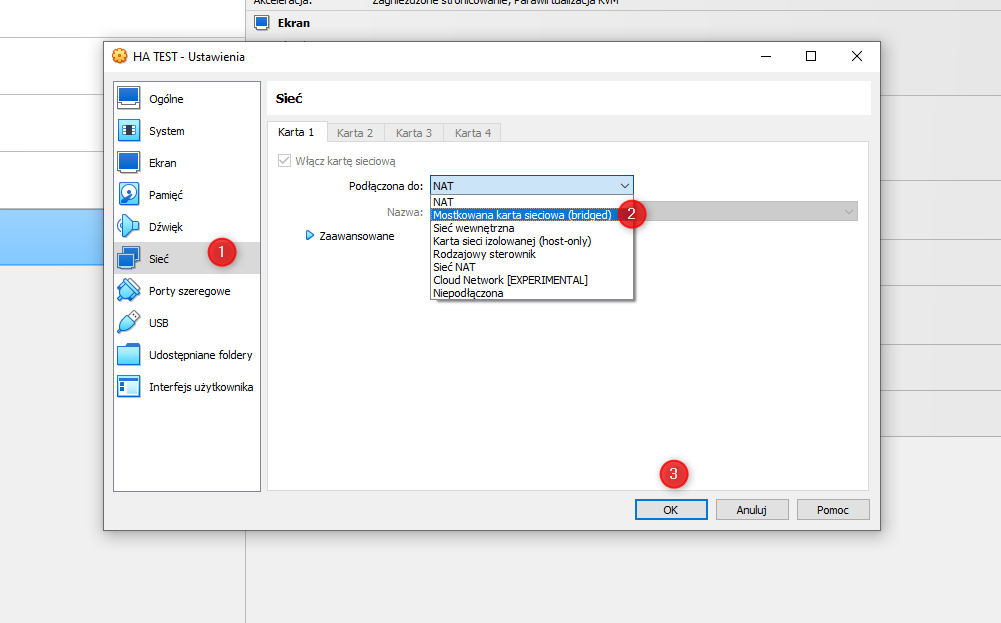1001x623 pixels.
Task: Toggle the Włącz kartę sieciową checkbox
Action: click(285, 161)
